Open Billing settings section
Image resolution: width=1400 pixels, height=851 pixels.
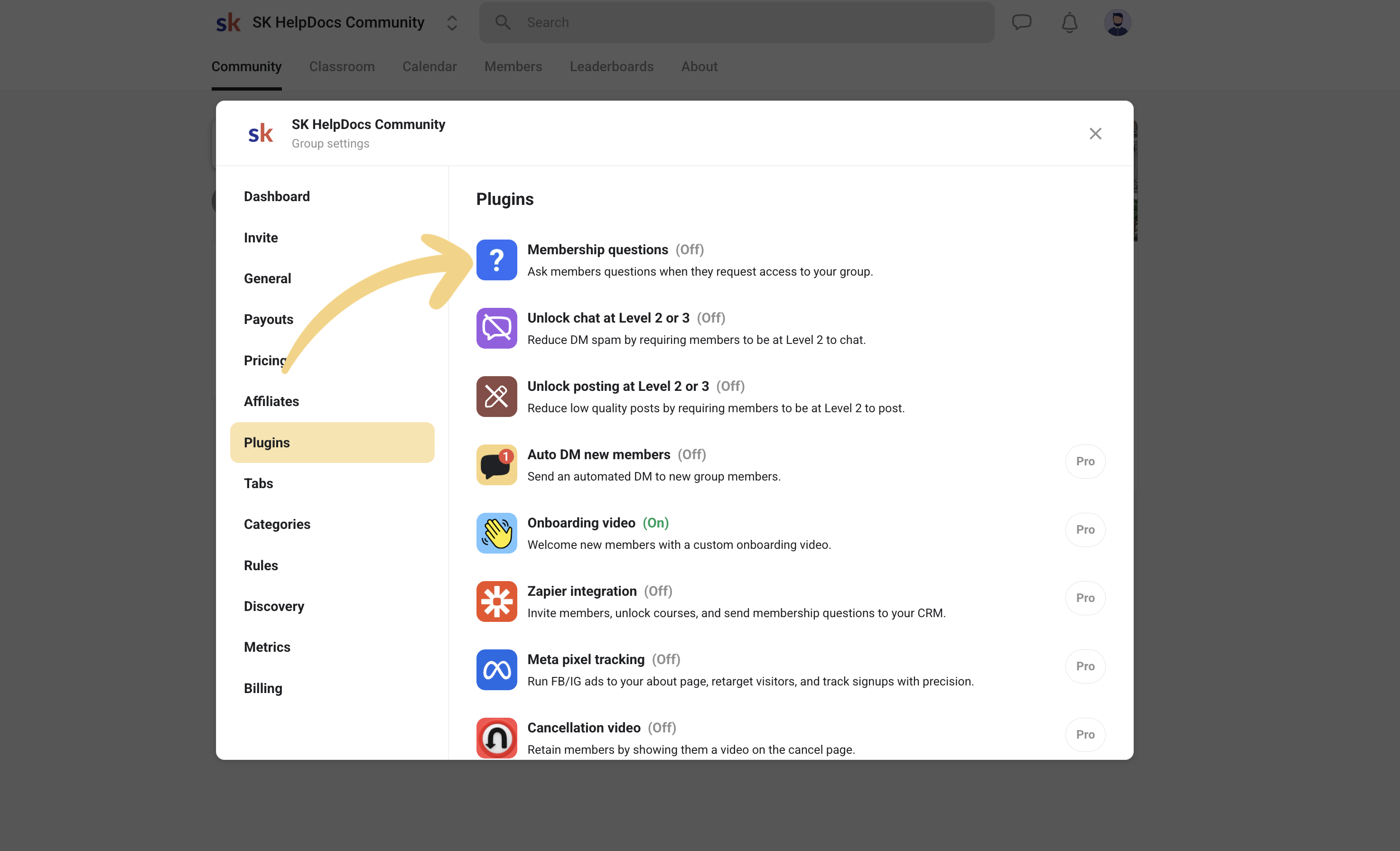[x=332, y=688]
